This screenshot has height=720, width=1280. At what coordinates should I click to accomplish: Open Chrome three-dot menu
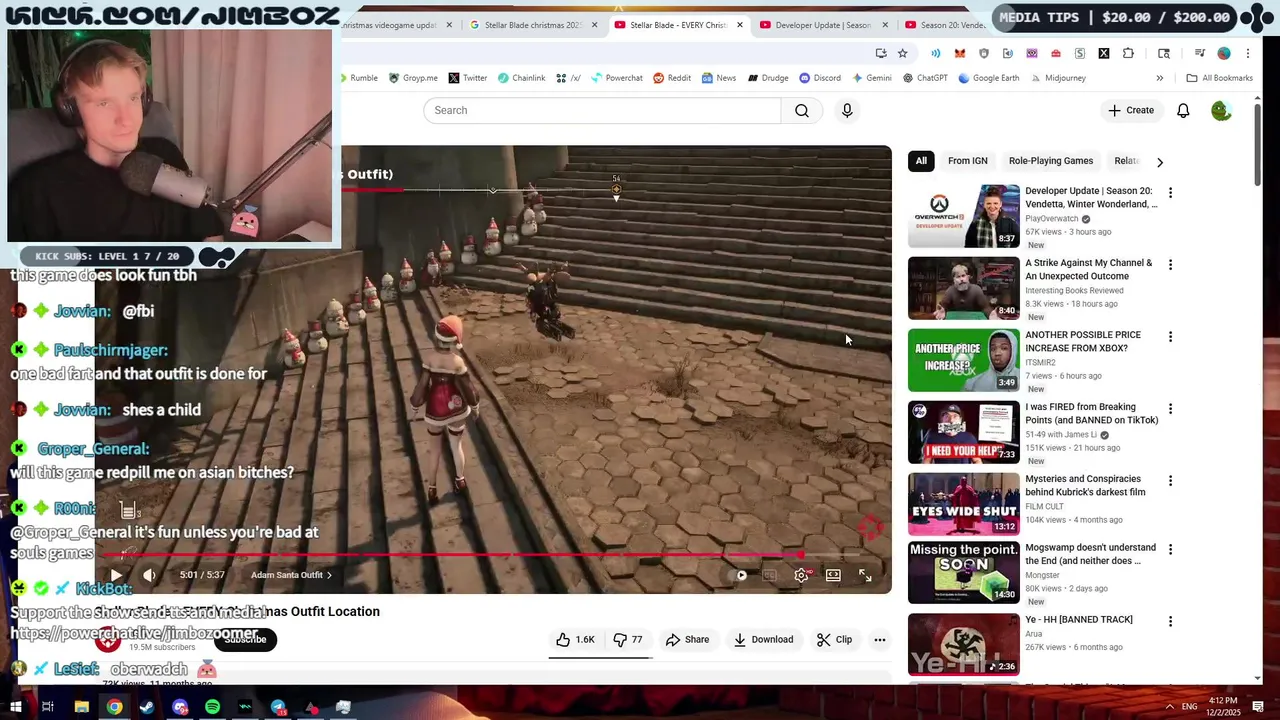[1248, 53]
